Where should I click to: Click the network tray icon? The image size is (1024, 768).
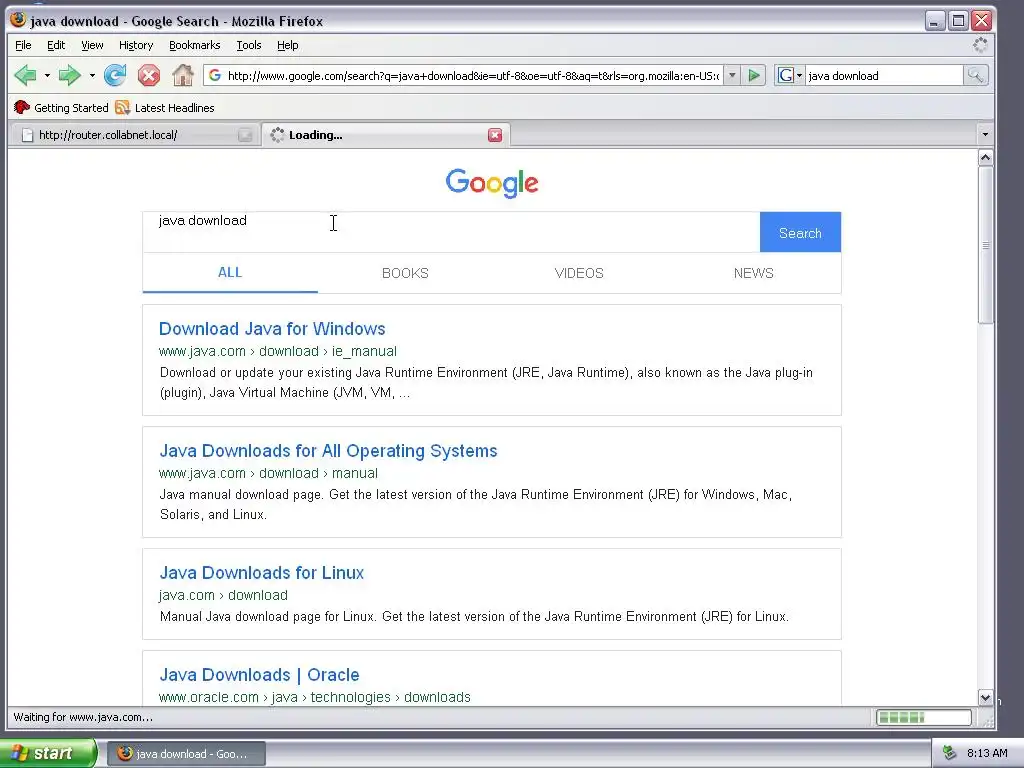(x=950, y=753)
